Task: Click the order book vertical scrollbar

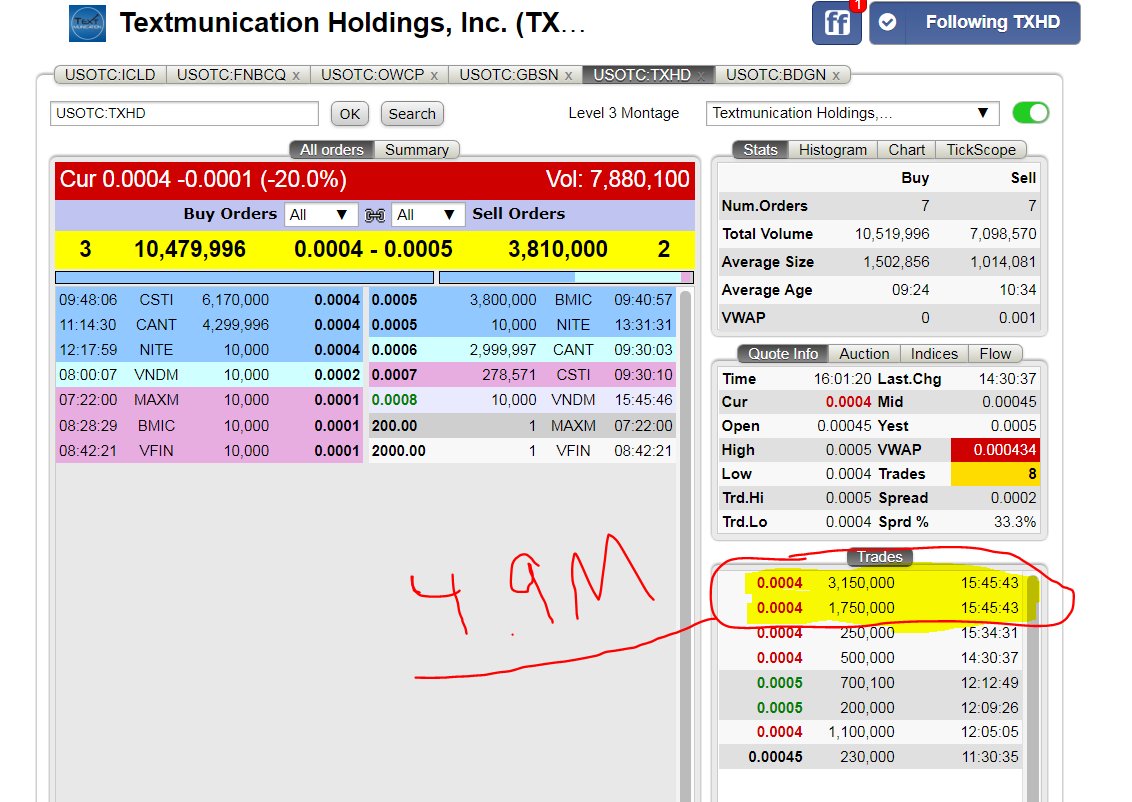Action: click(686, 545)
